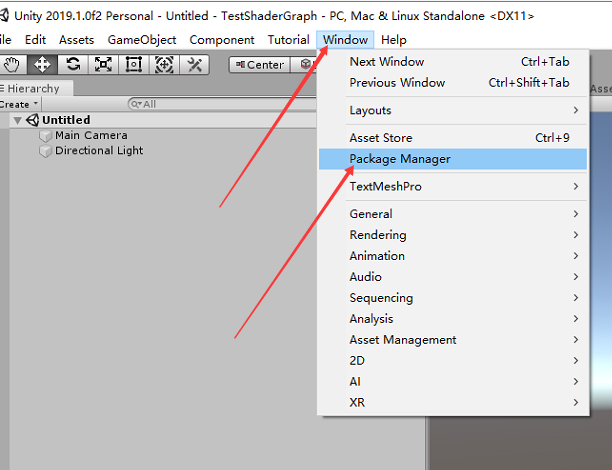Expand the Rendering submenu
The width and height of the screenshot is (612, 470).
[453, 235]
